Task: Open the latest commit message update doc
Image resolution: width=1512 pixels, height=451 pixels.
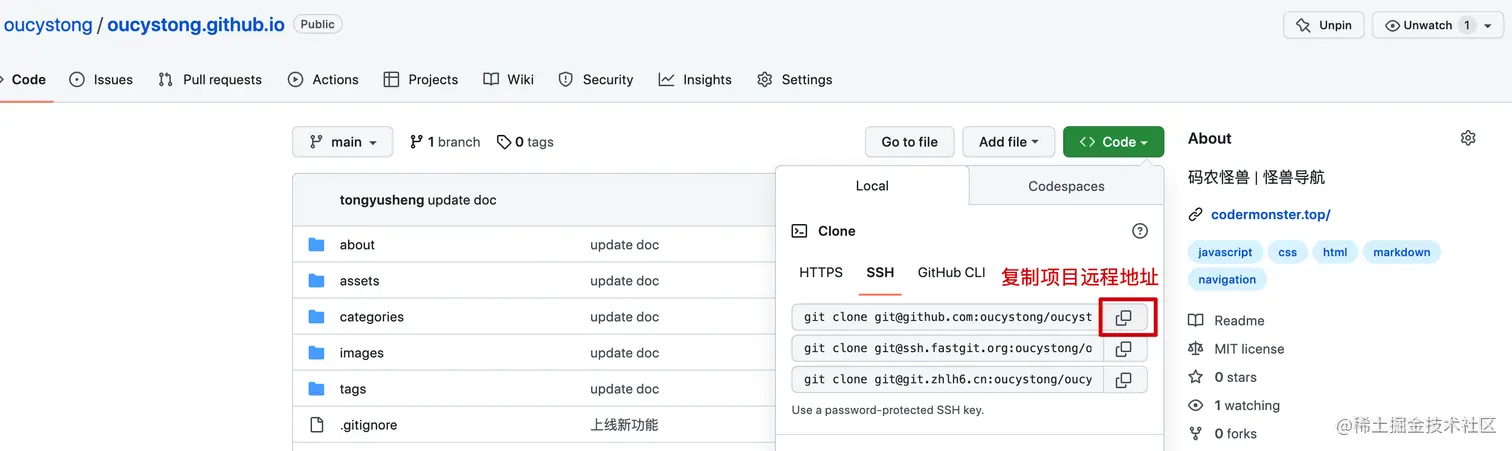Action: (462, 200)
